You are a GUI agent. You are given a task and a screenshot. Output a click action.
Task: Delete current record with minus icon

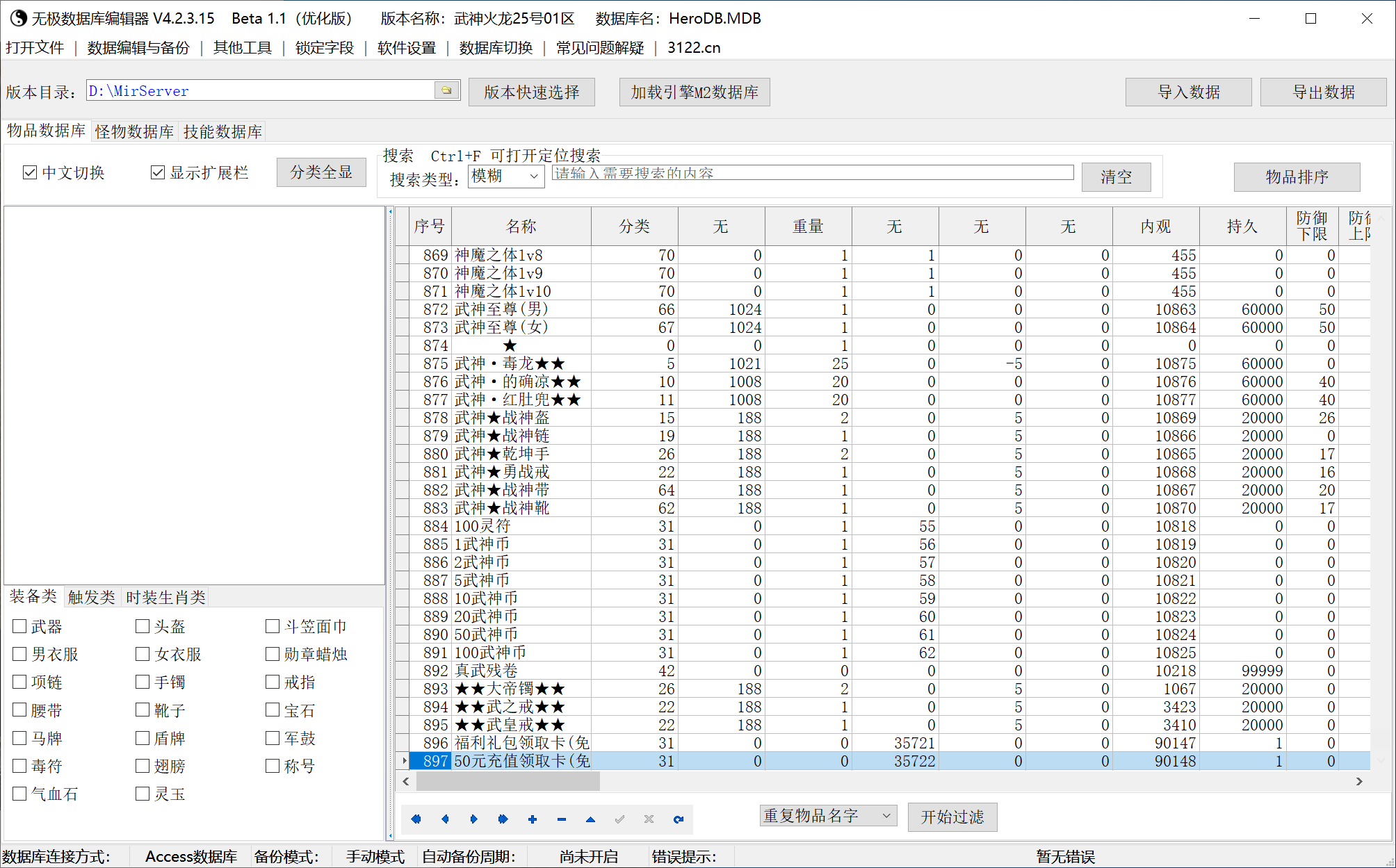562,819
